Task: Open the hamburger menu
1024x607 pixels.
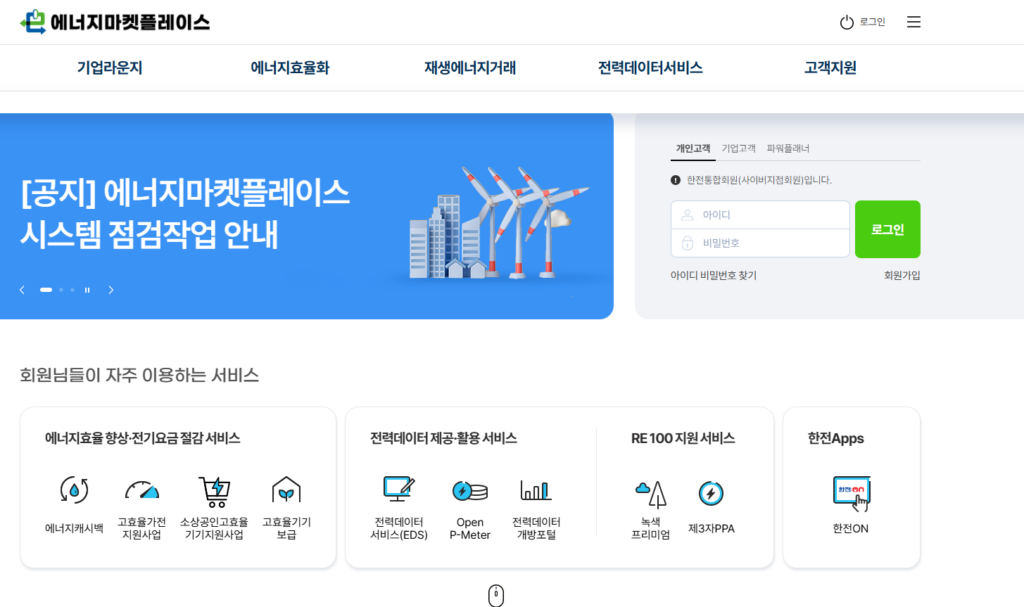Action: tap(914, 22)
